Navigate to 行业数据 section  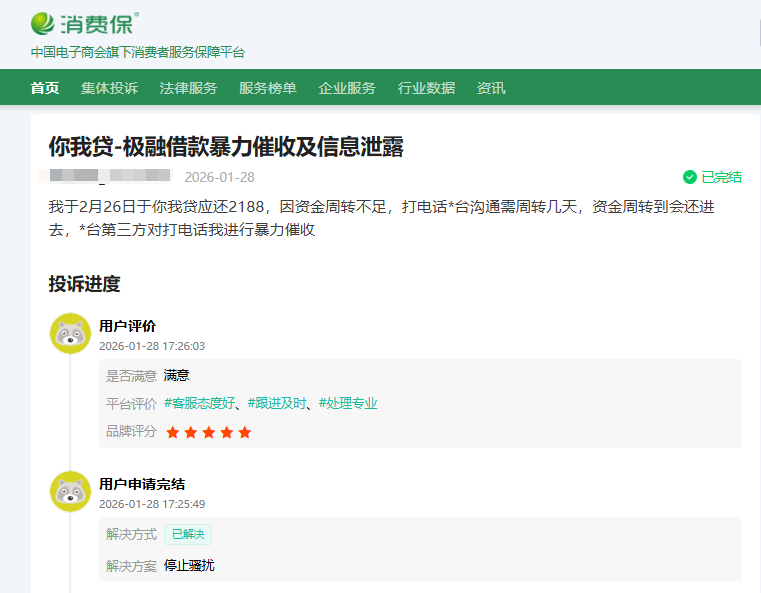[426, 88]
